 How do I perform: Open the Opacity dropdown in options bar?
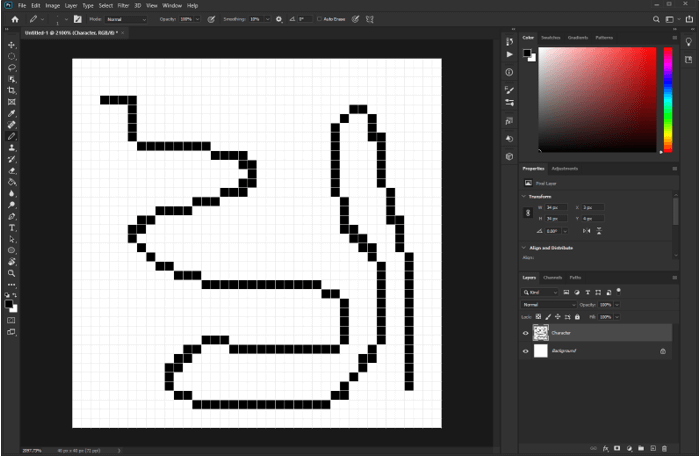coord(197,19)
